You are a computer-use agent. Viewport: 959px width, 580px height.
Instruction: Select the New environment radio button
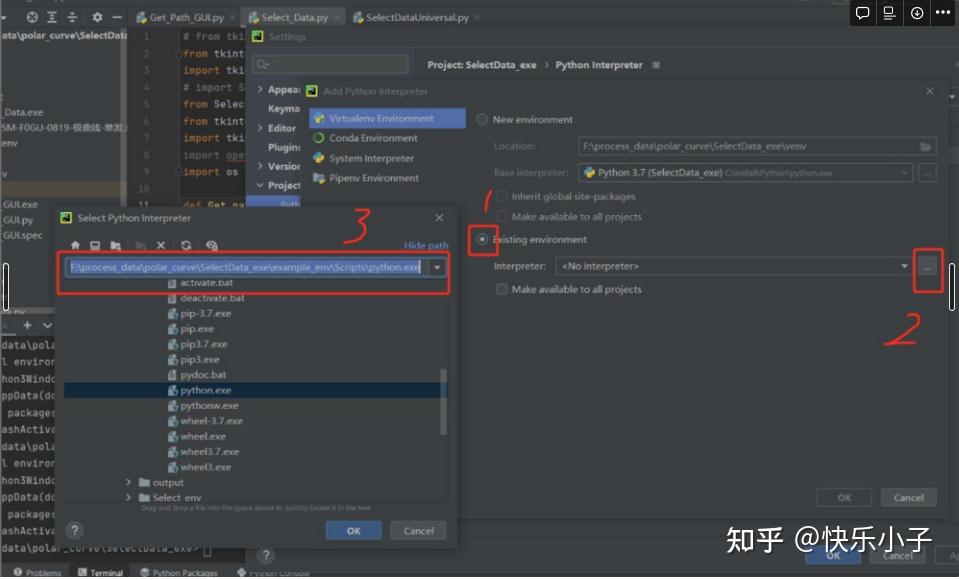click(482, 119)
